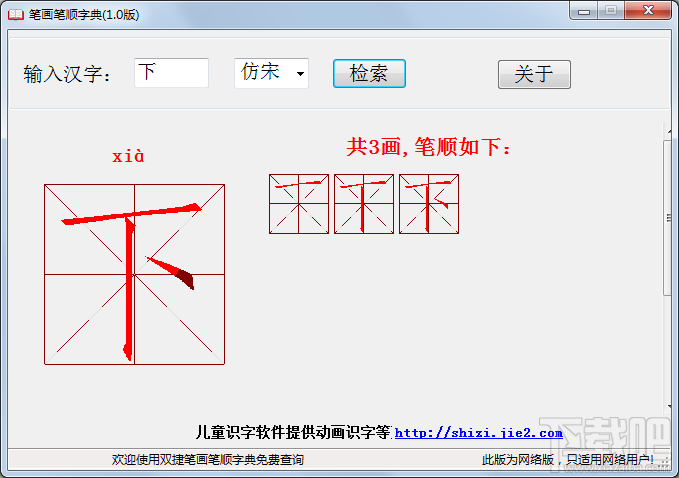
Task: Open the 仿宋 font dropdown
Action: [x=271, y=73]
